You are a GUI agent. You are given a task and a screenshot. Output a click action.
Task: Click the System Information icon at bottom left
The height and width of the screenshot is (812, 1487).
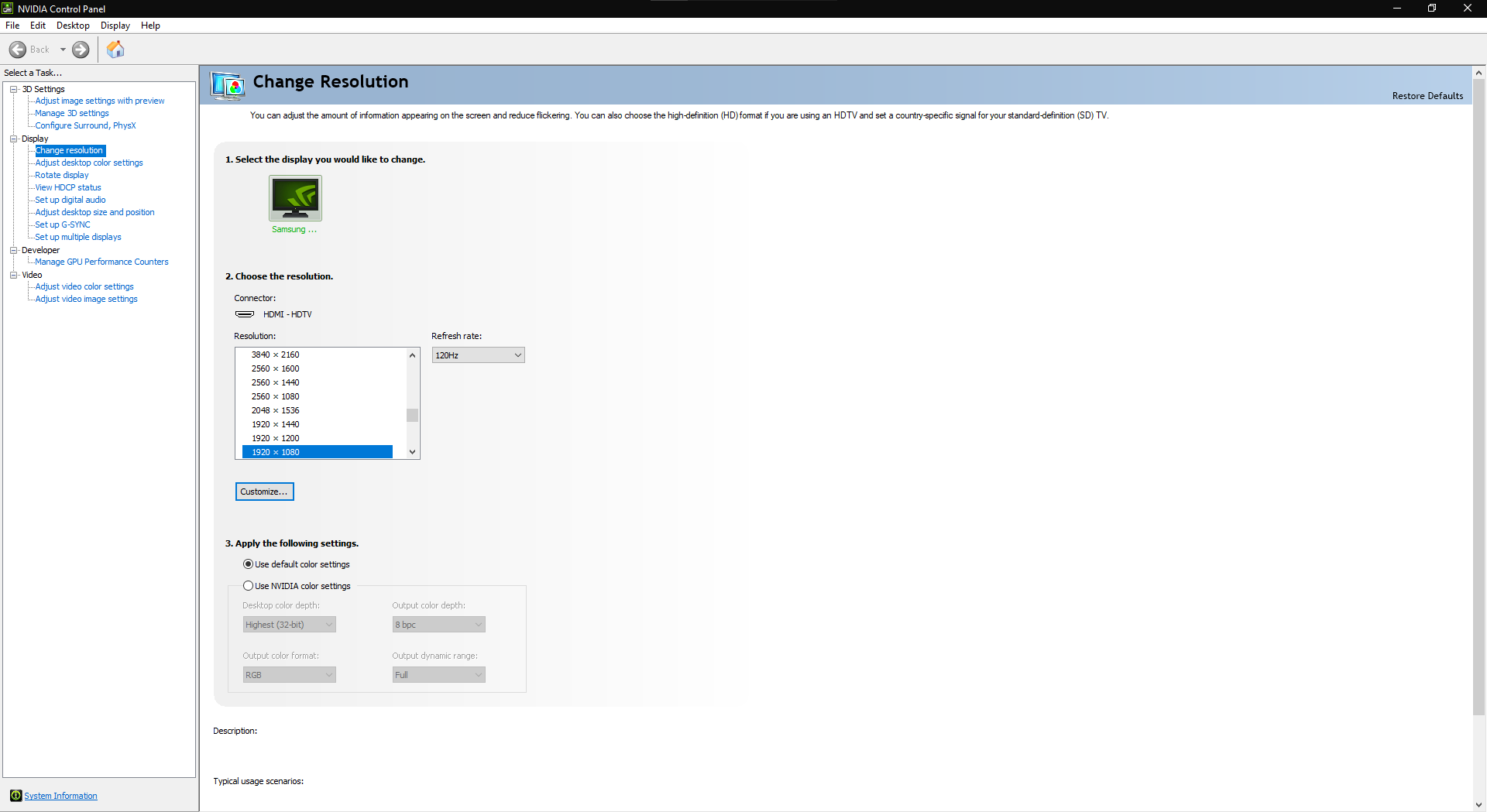15,795
